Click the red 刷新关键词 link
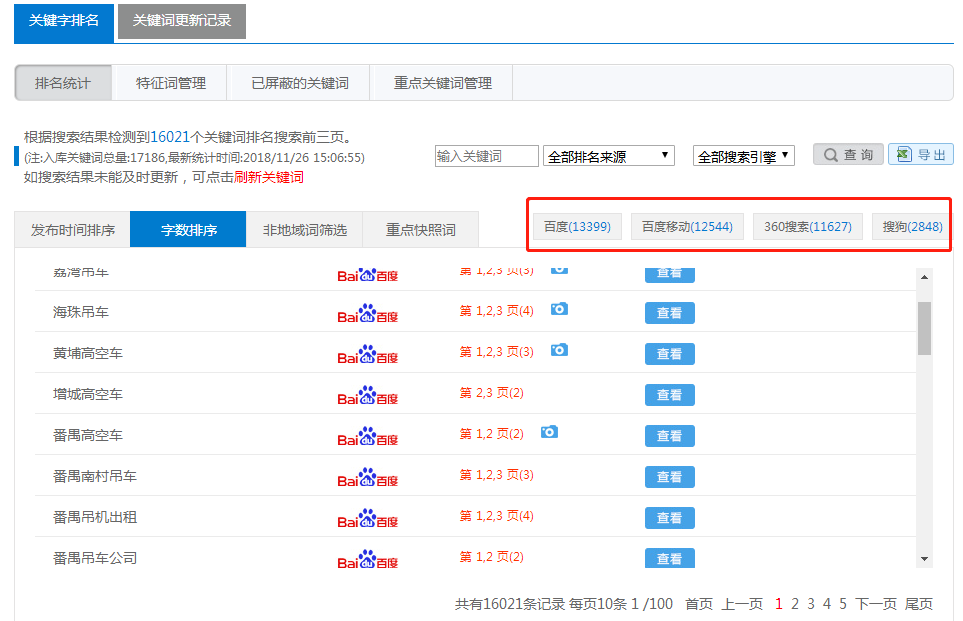The width and height of the screenshot is (963, 621). [269, 178]
